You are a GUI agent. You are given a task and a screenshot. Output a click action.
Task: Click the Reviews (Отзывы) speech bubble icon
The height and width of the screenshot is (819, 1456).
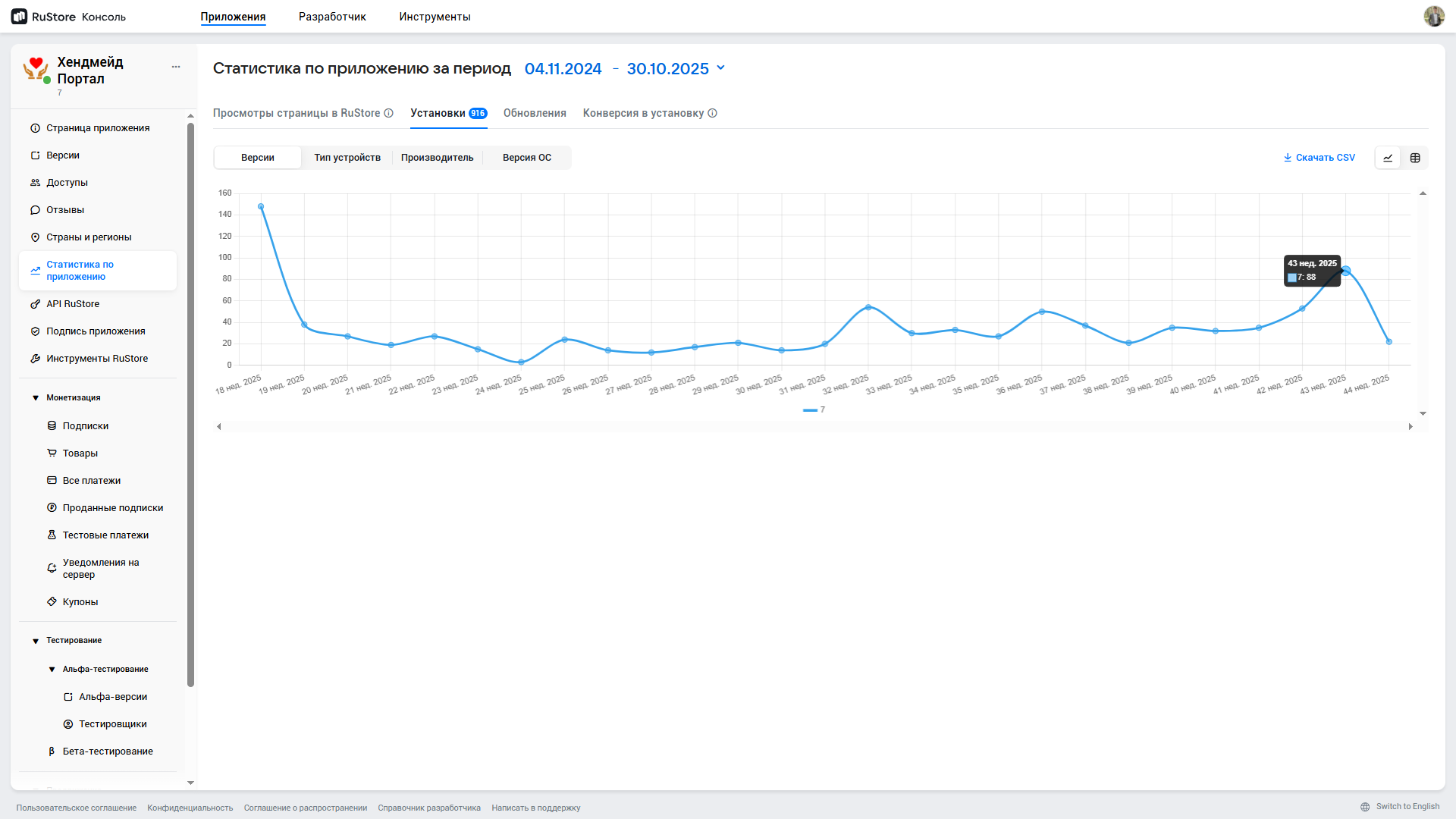[x=35, y=210]
